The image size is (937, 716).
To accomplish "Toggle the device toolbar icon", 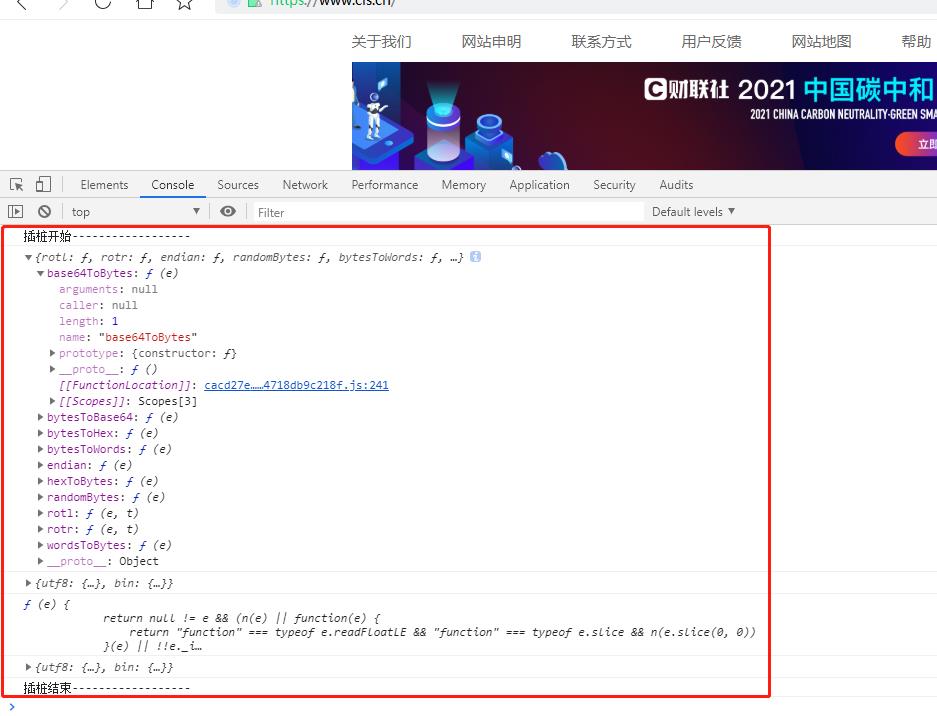I will pos(43,184).
